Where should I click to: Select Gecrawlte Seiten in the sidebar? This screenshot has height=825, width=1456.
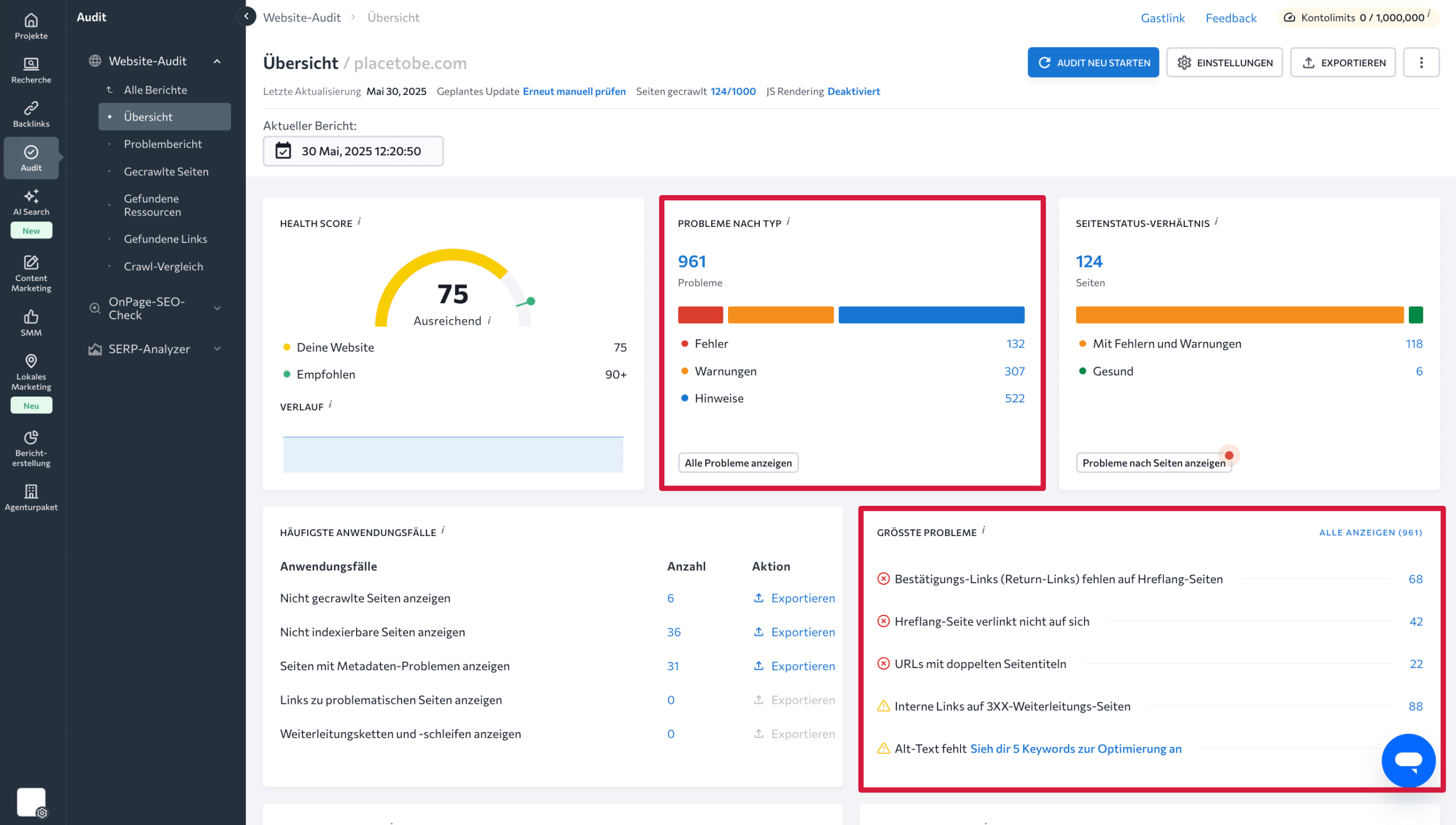166,172
